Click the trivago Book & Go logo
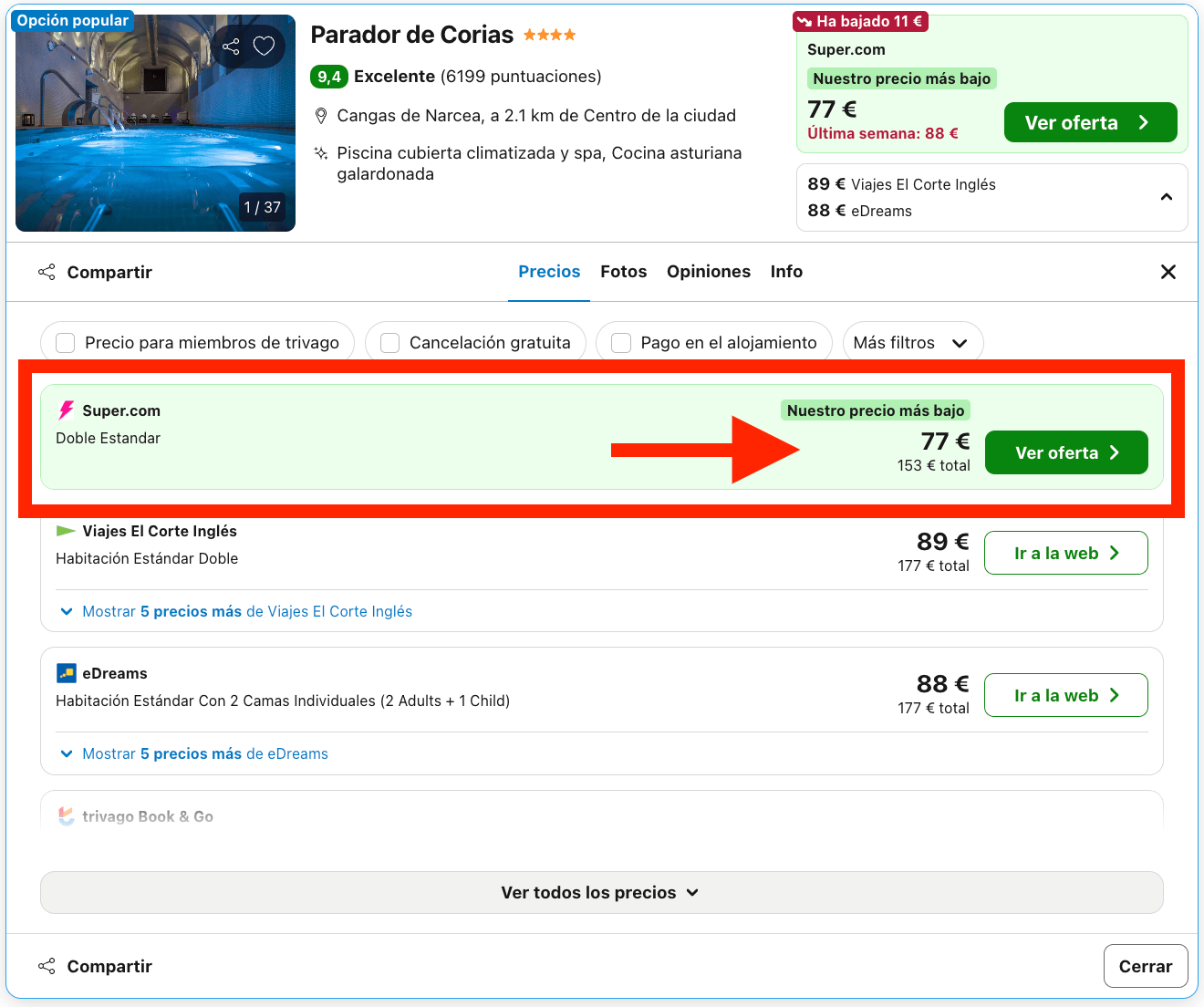 click(x=66, y=816)
